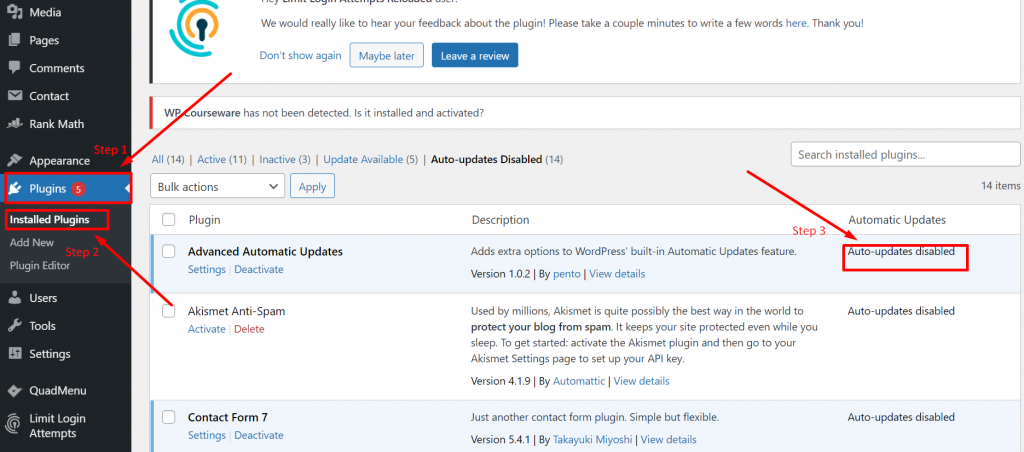Click the 'here' feedback link

(x=796, y=23)
